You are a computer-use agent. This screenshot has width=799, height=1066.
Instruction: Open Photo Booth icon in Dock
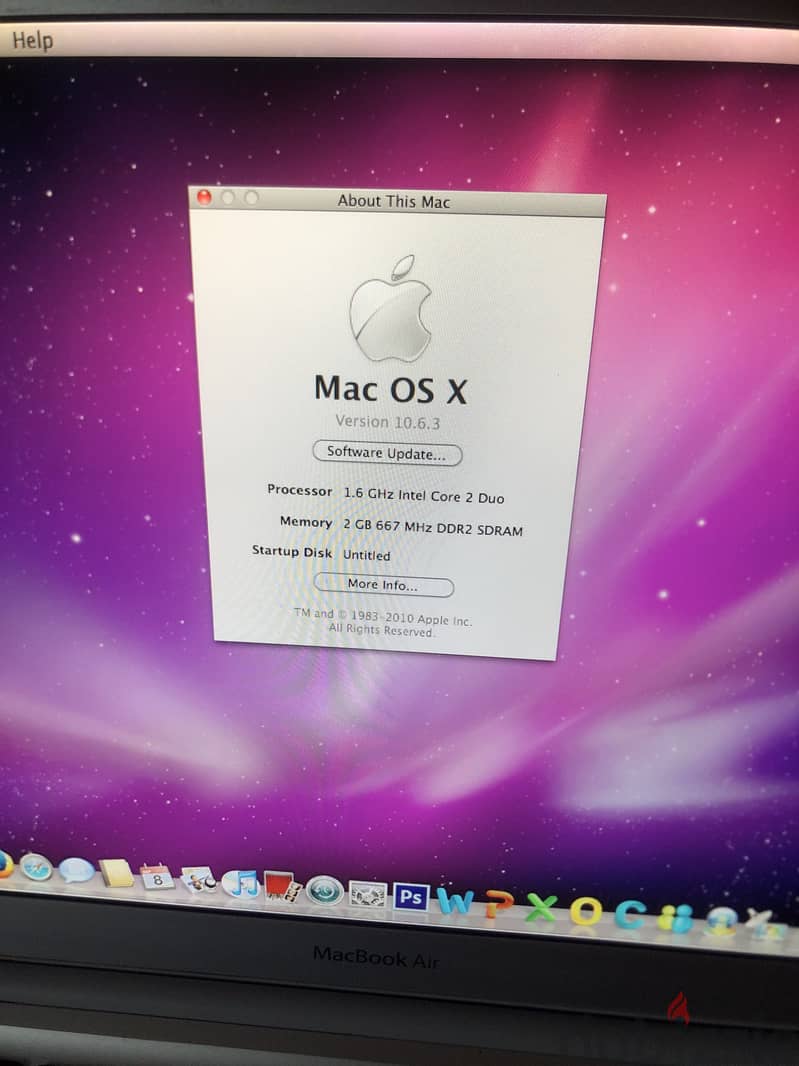click(x=282, y=887)
